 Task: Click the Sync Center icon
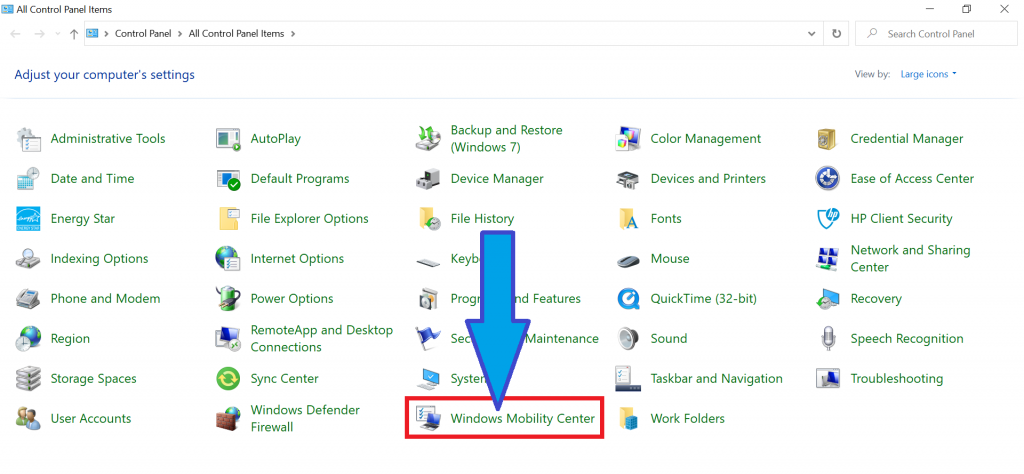229,379
